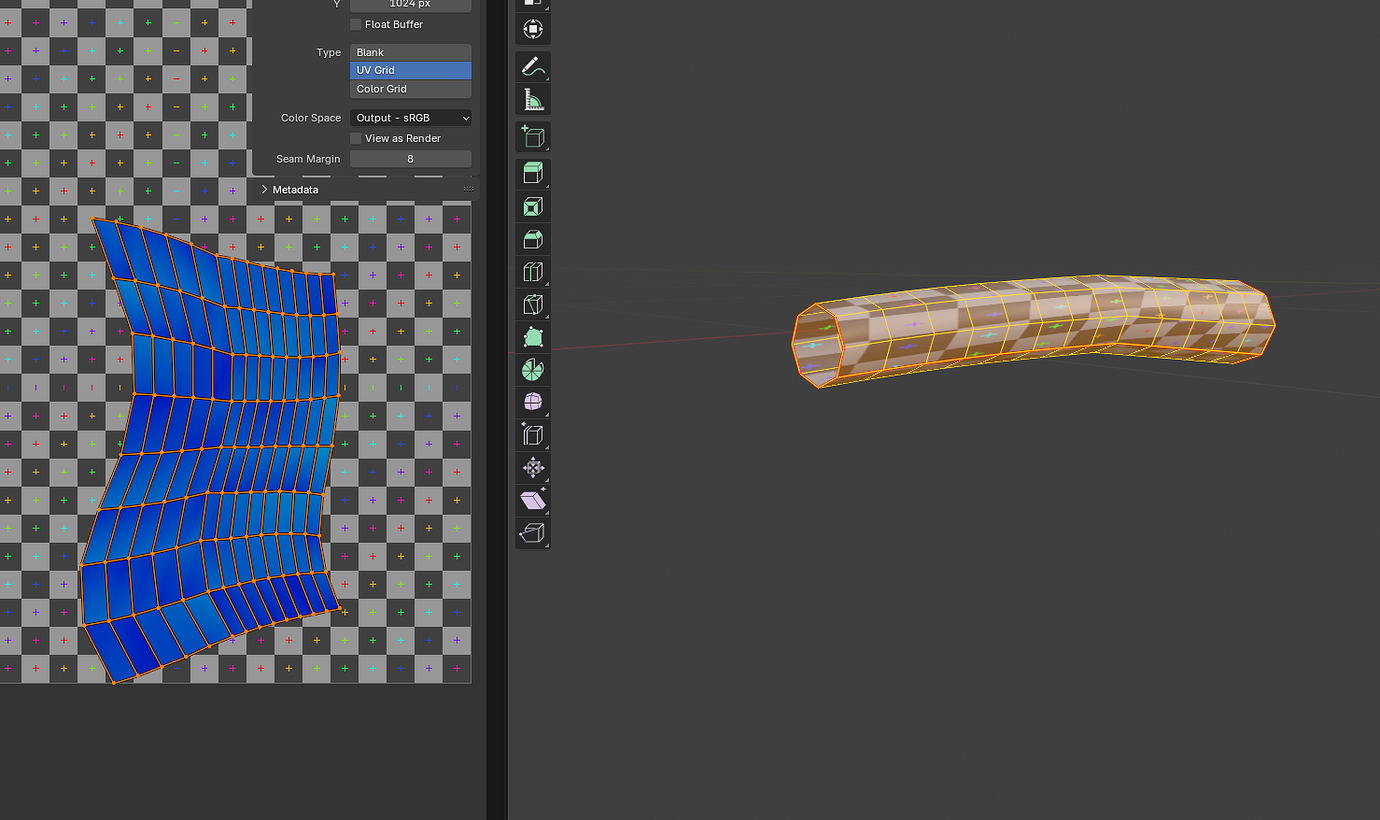Select the Spin tool
The width and height of the screenshot is (1380, 820).
click(533, 370)
